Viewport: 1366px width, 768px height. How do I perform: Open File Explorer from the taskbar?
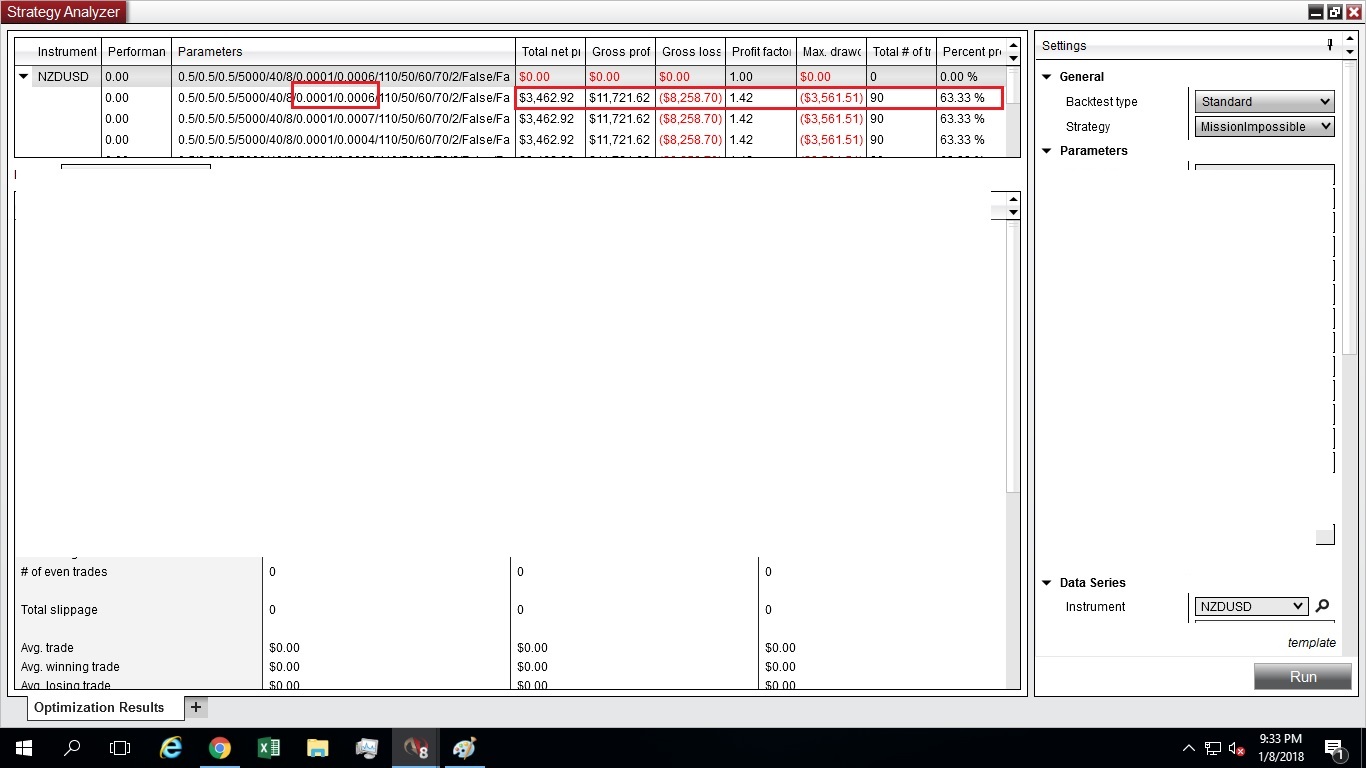click(317, 748)
